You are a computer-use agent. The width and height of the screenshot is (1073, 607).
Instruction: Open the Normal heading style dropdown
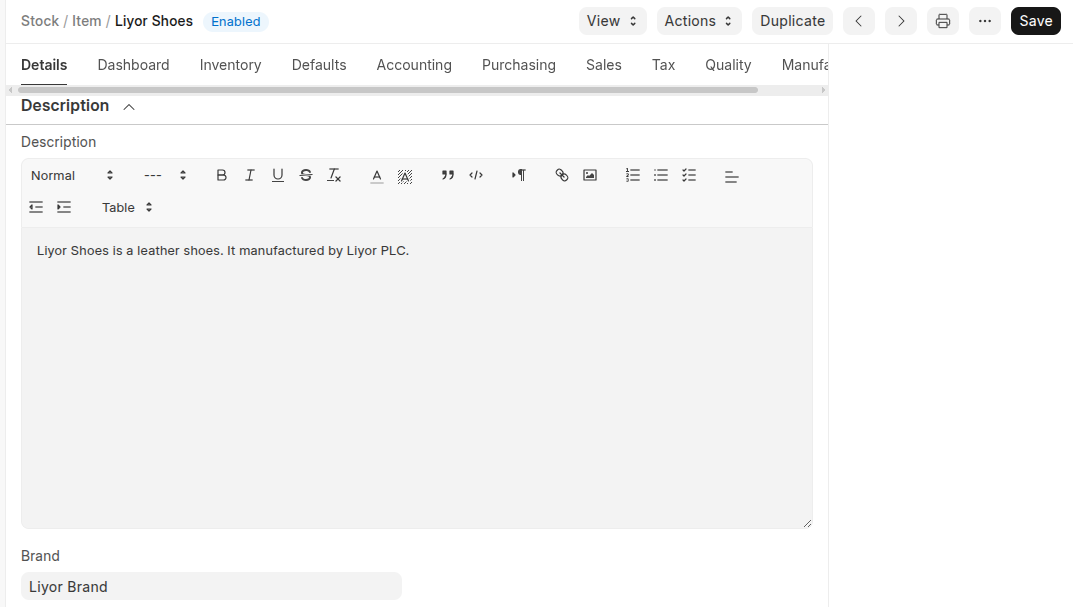72,175
